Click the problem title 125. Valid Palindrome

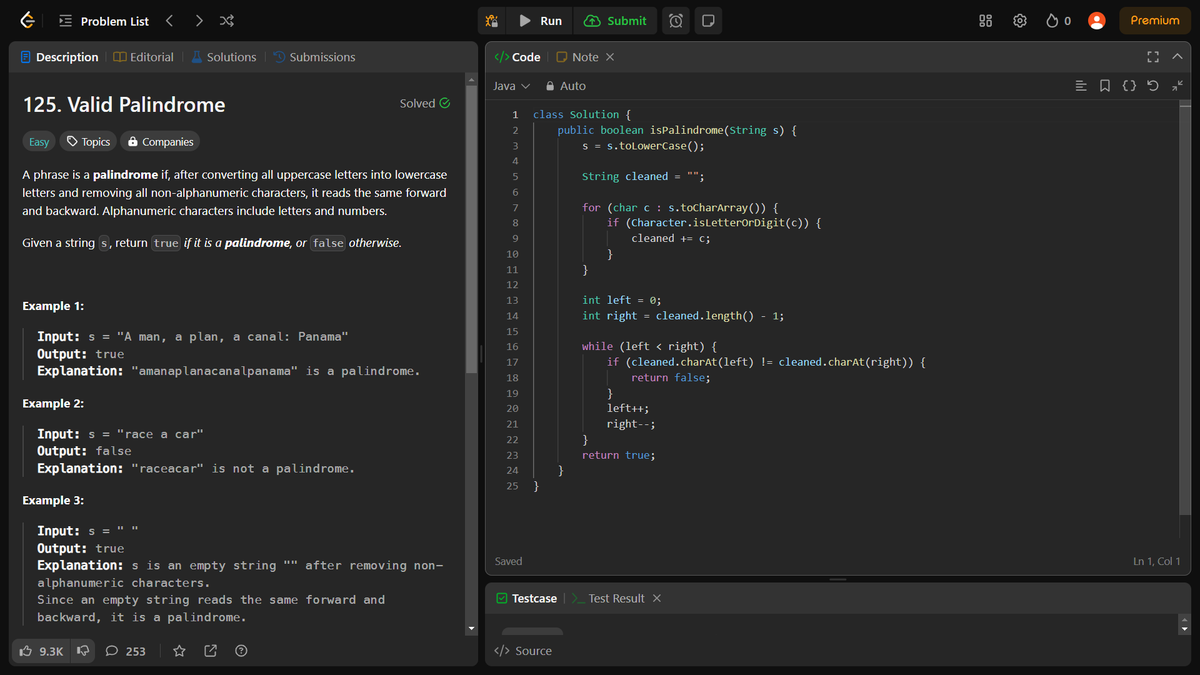click(124, 104)
